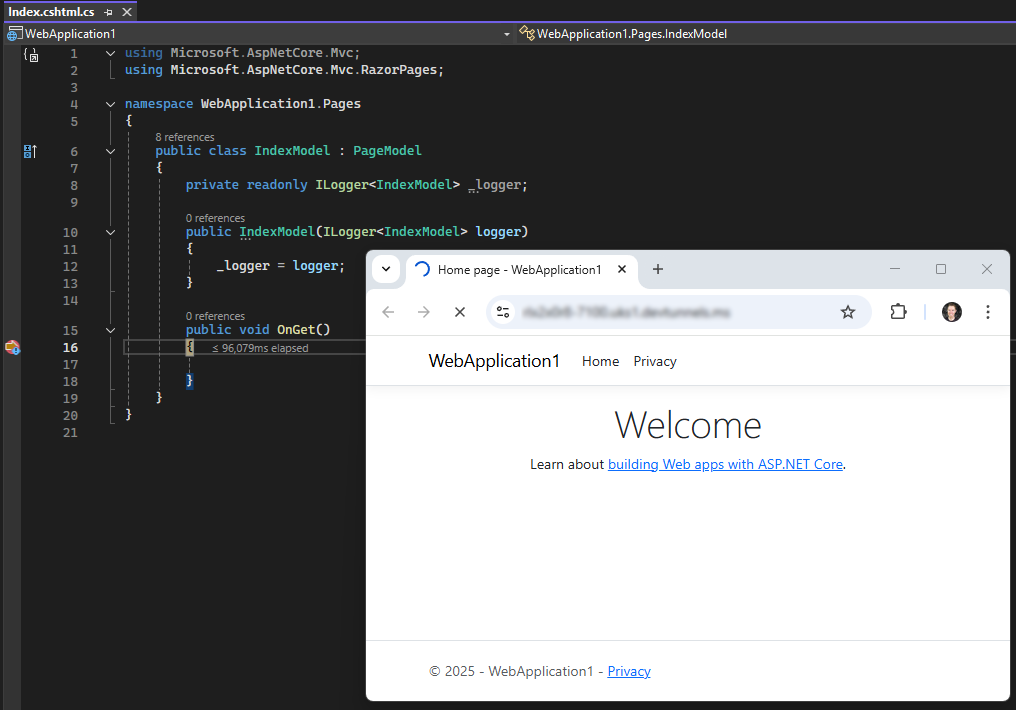The height and width of the screenshot is (710, 1016).
Task: Open a new browser tab
Action: [657, 269]
